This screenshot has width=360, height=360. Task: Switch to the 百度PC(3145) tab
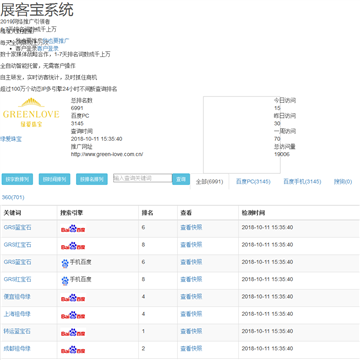253,182
